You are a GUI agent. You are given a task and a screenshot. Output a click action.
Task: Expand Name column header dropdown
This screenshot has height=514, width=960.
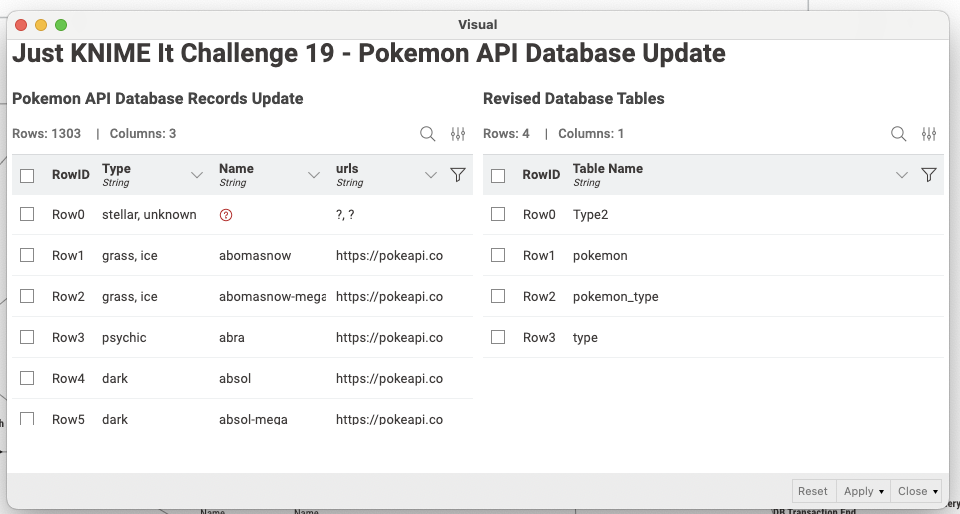tap(314, 175)
